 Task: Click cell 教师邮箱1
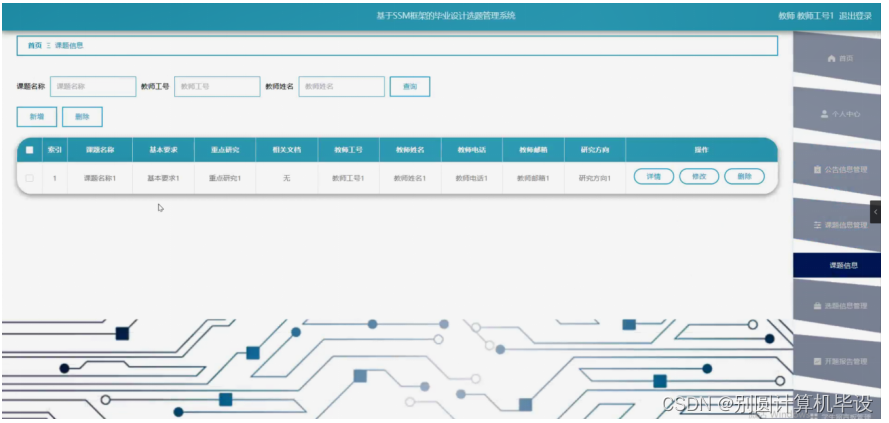point(533,178)
